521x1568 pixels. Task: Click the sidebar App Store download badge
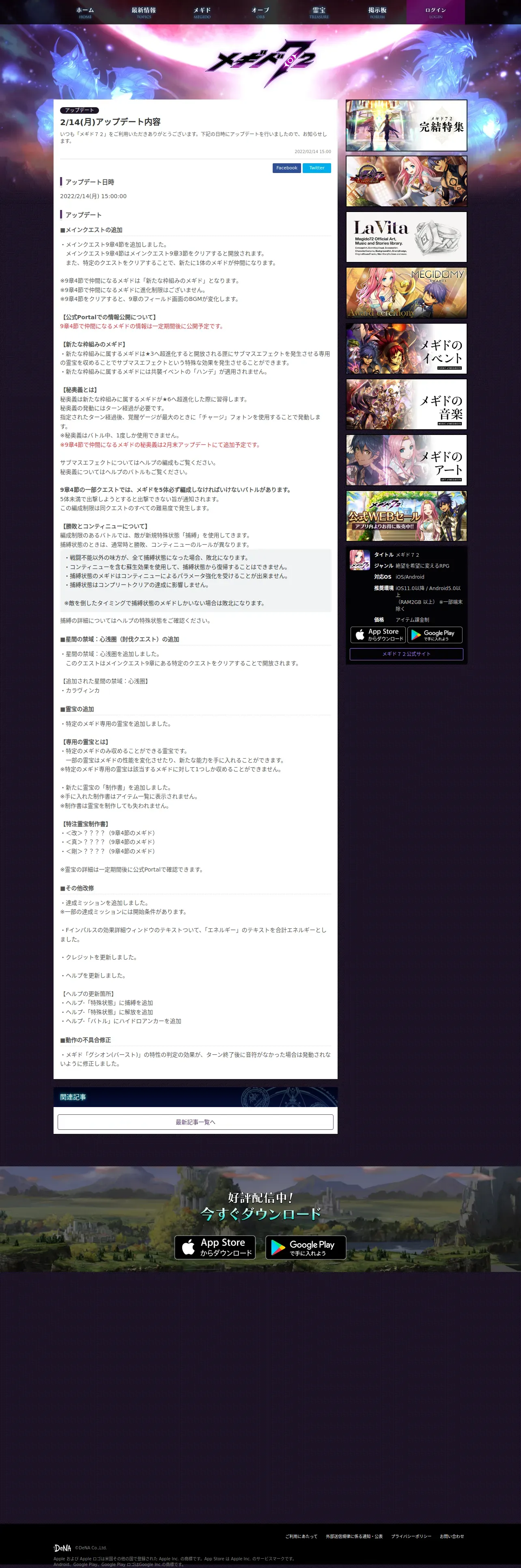pyautogui.click(x=377, y=635)
